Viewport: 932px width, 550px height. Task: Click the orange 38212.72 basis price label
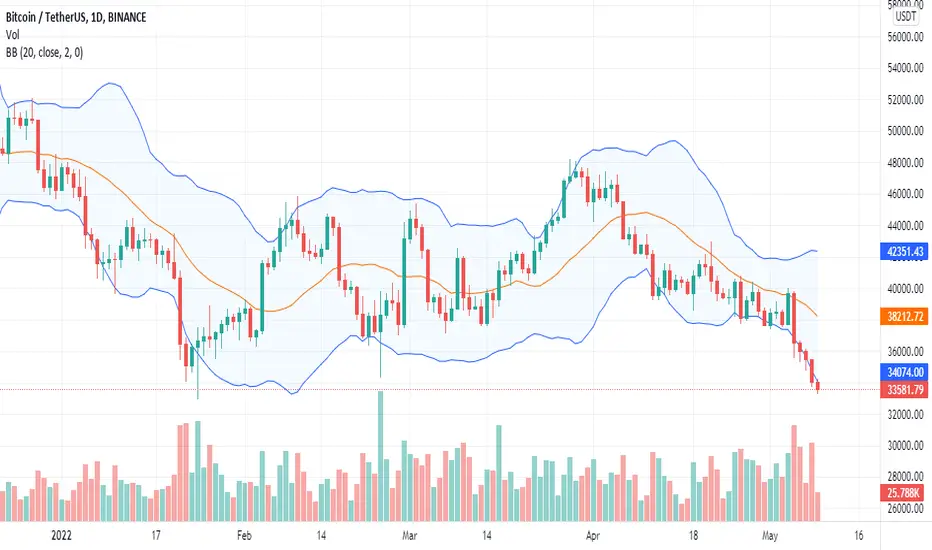tap(903, 316)
